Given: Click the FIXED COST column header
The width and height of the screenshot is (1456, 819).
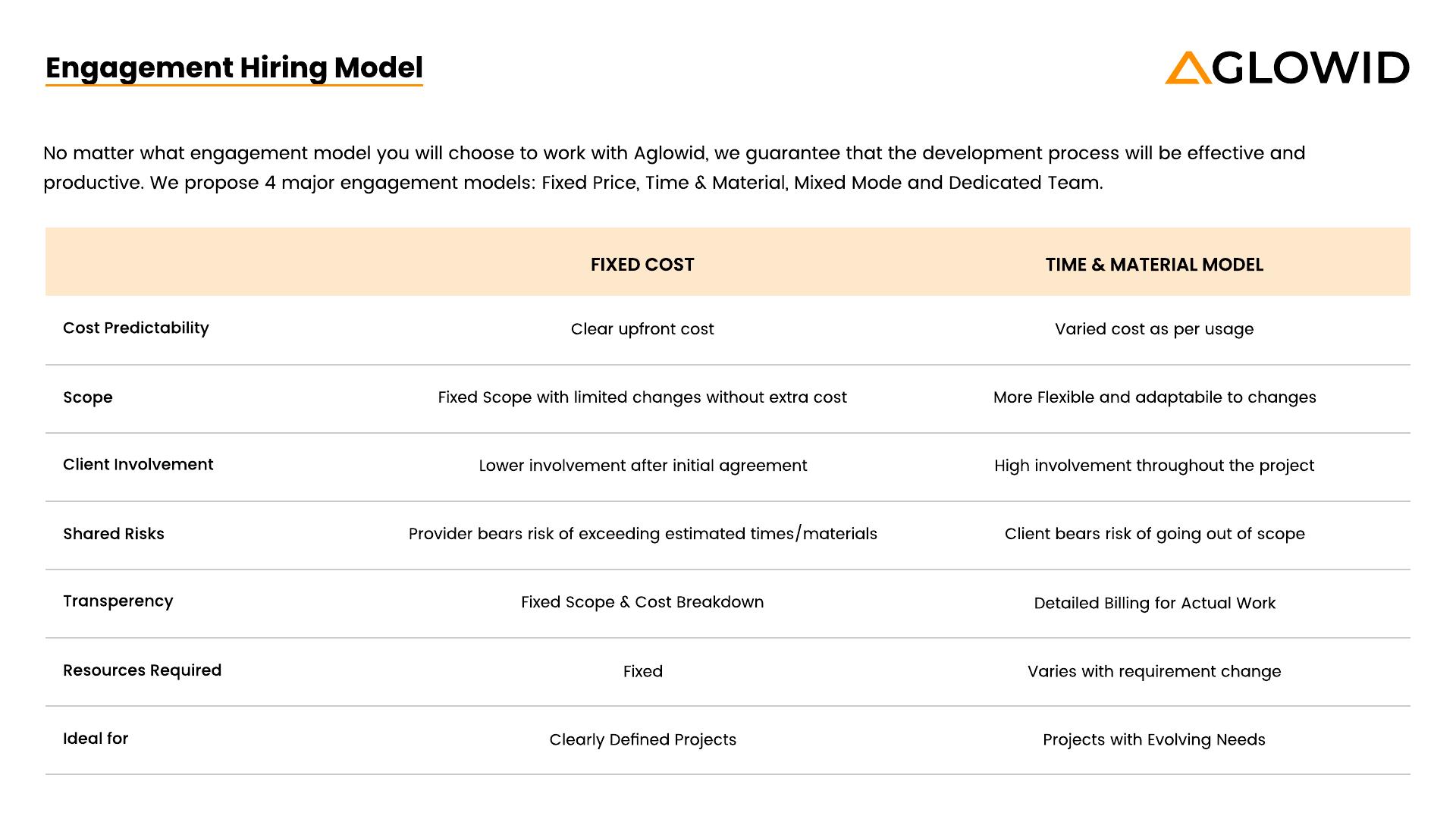Looking at the screenshot, I should click(642, 265).
